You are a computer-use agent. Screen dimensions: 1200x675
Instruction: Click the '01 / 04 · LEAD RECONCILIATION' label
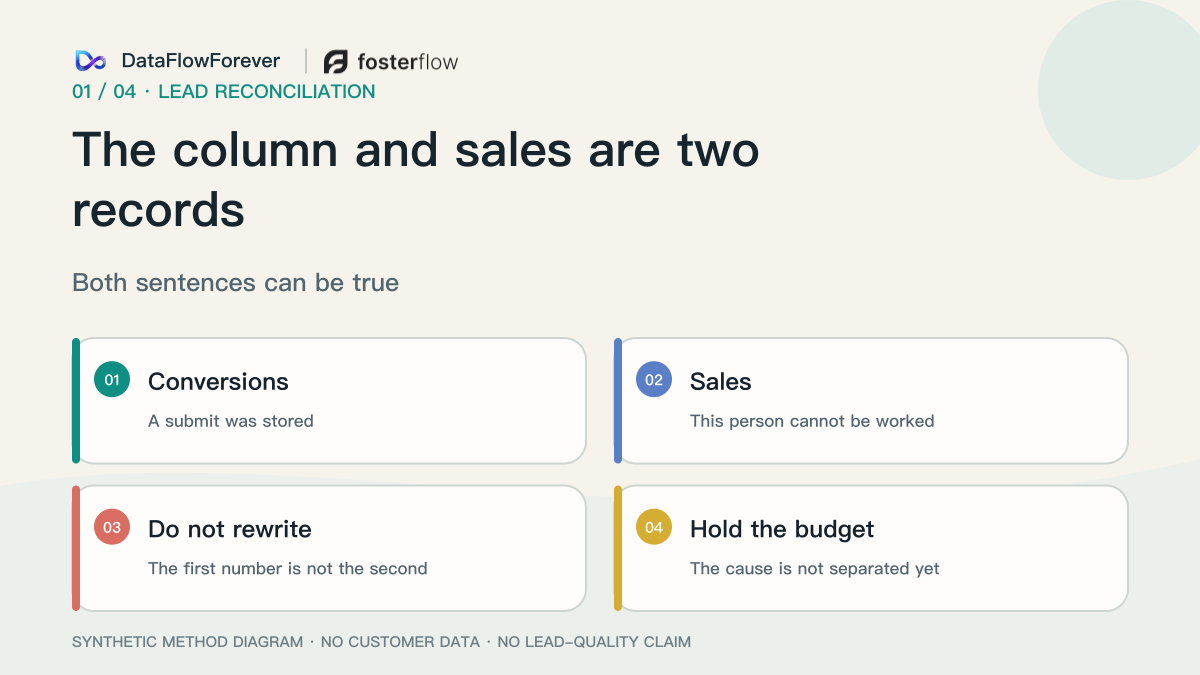click(x=224, y=92)
